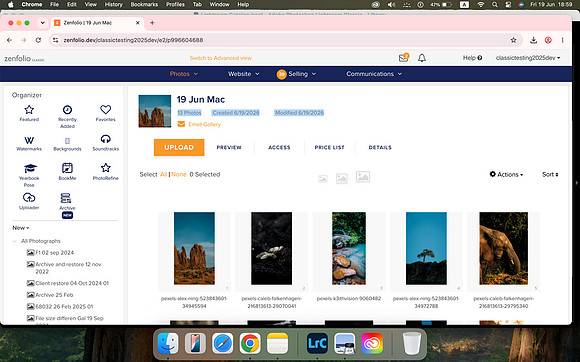Open the New dropdown in Organizer
The width and height of the screenshot is (580, 362).
pos(21,228)
